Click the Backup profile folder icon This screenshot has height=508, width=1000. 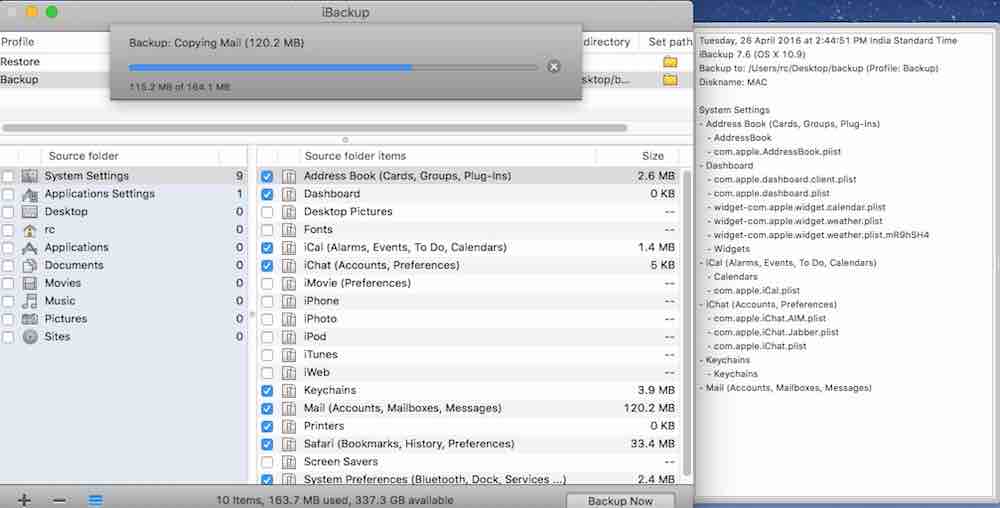pos(670,80)
